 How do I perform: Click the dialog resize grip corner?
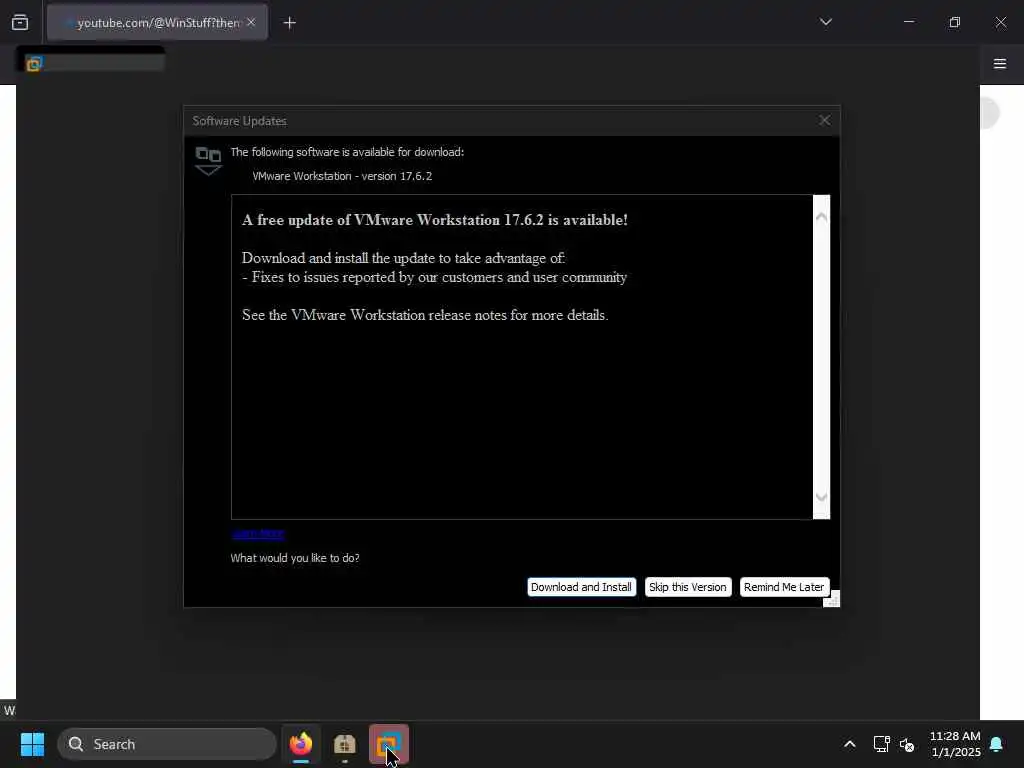(832, 600)
